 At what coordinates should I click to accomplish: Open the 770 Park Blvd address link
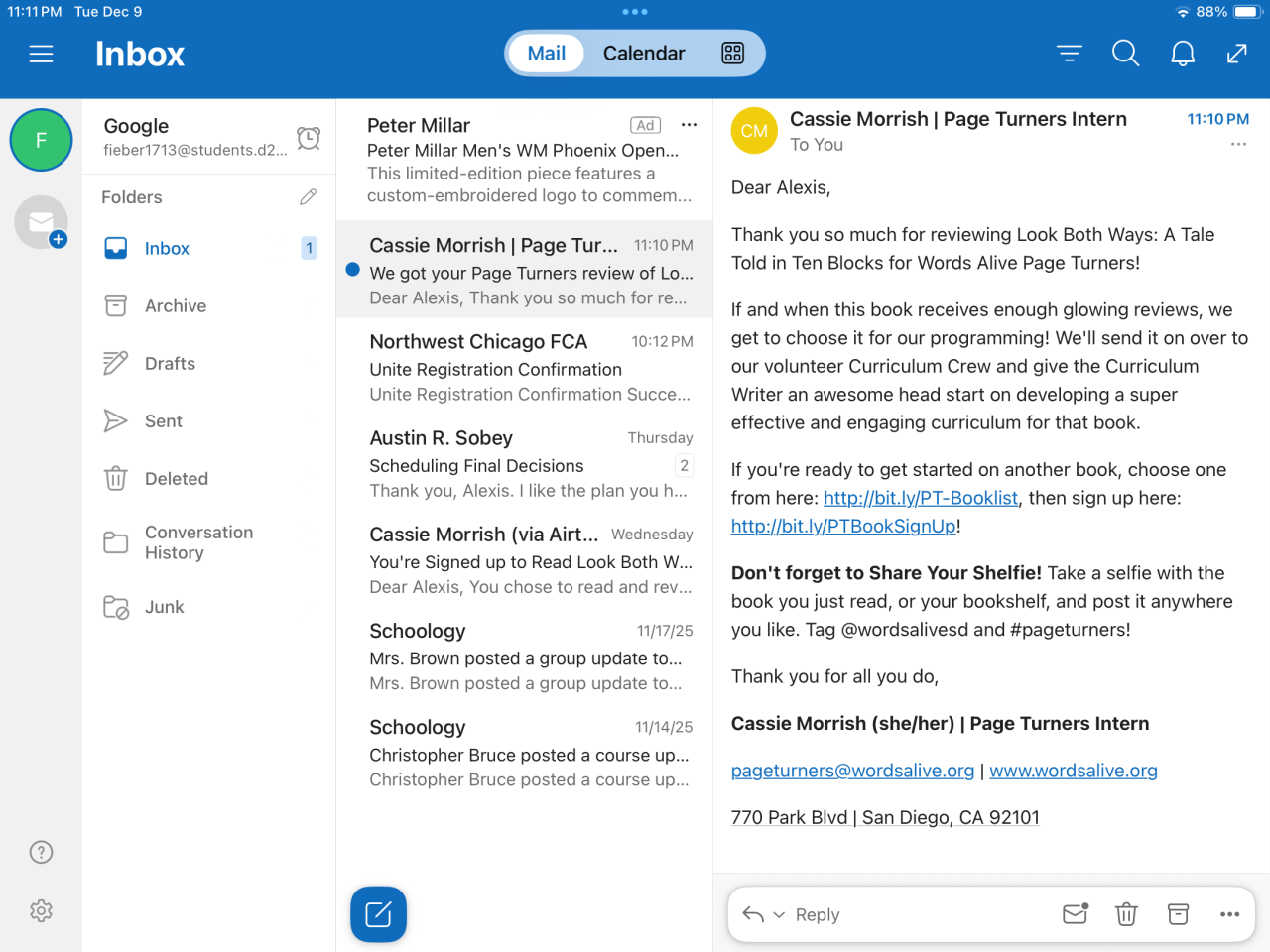coord(885,817)
